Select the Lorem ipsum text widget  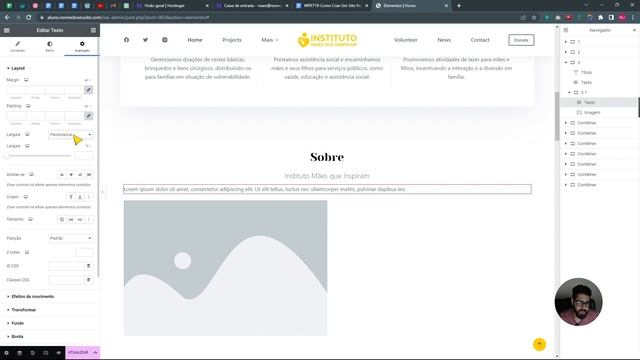pyautogui.click(x=327, y=189)
